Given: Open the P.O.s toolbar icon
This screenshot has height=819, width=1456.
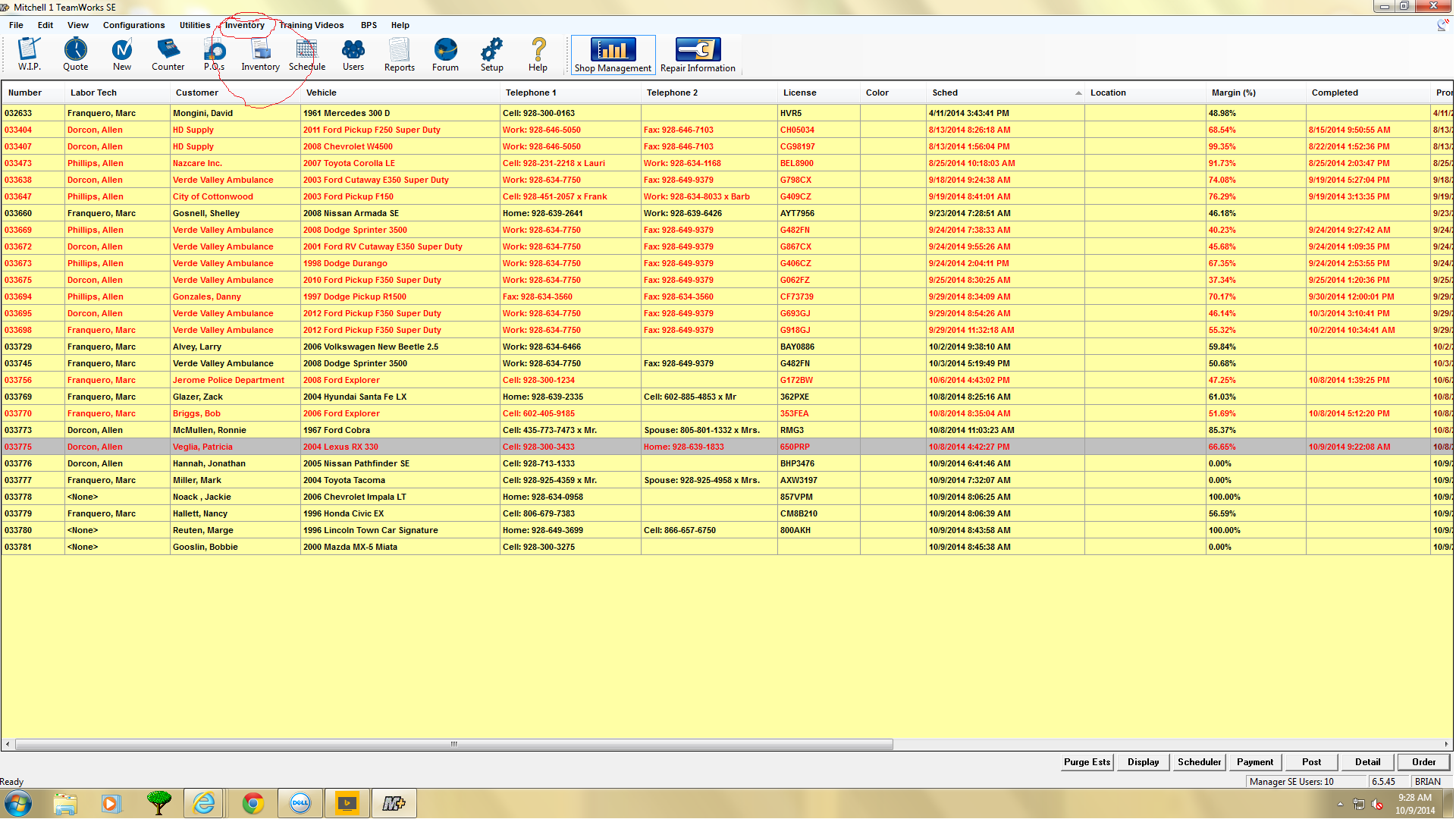Looking at the screenshot, I should [215, 55].
